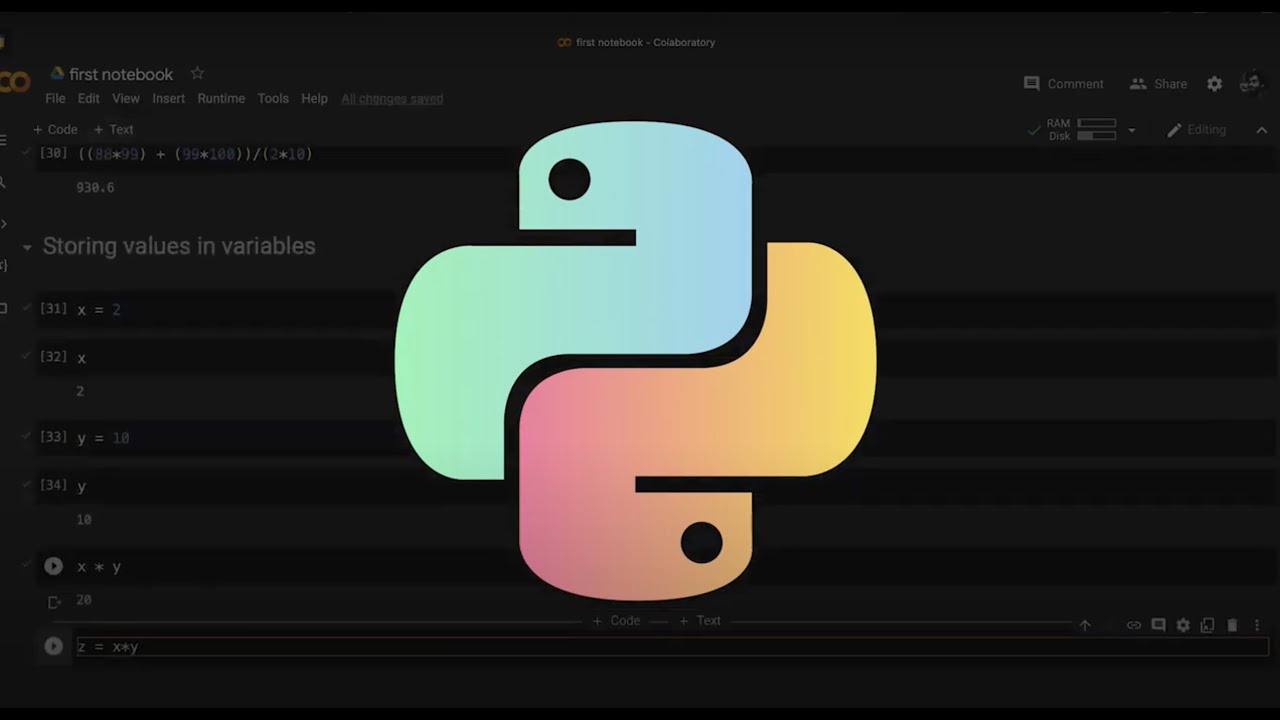Open the selected cell's editor settings gear

[x=1183, y=625]
